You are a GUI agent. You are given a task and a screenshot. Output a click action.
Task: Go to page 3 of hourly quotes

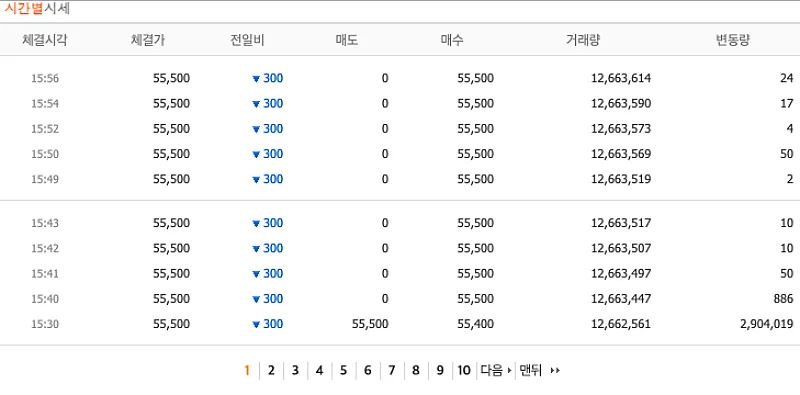(x=295, y=371)
